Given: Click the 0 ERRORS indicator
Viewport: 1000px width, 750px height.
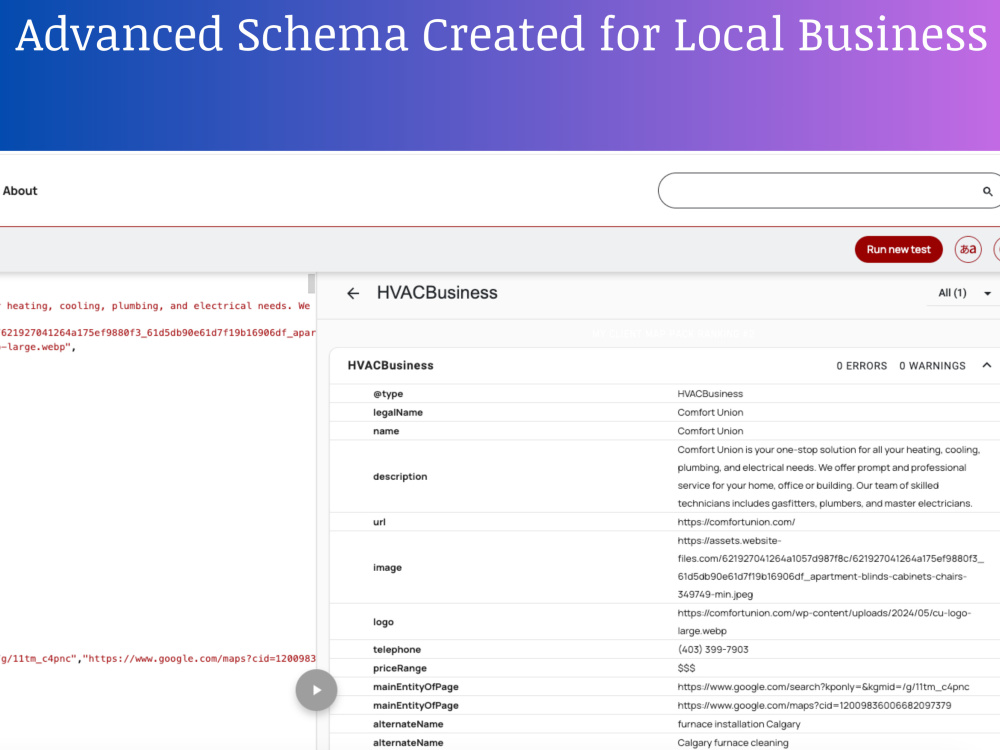Looking at the screenshot, I should 862,366.
